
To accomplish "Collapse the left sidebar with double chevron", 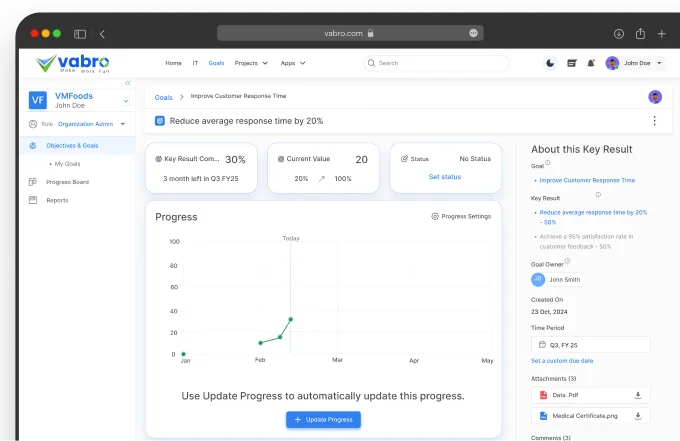I will pos(127,83).
